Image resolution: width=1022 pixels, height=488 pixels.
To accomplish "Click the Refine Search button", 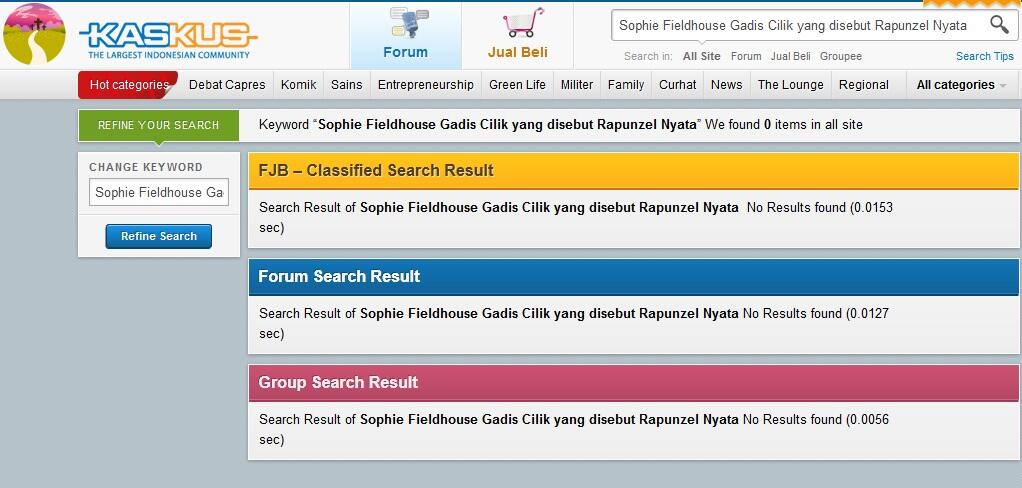I will [158, 237].
